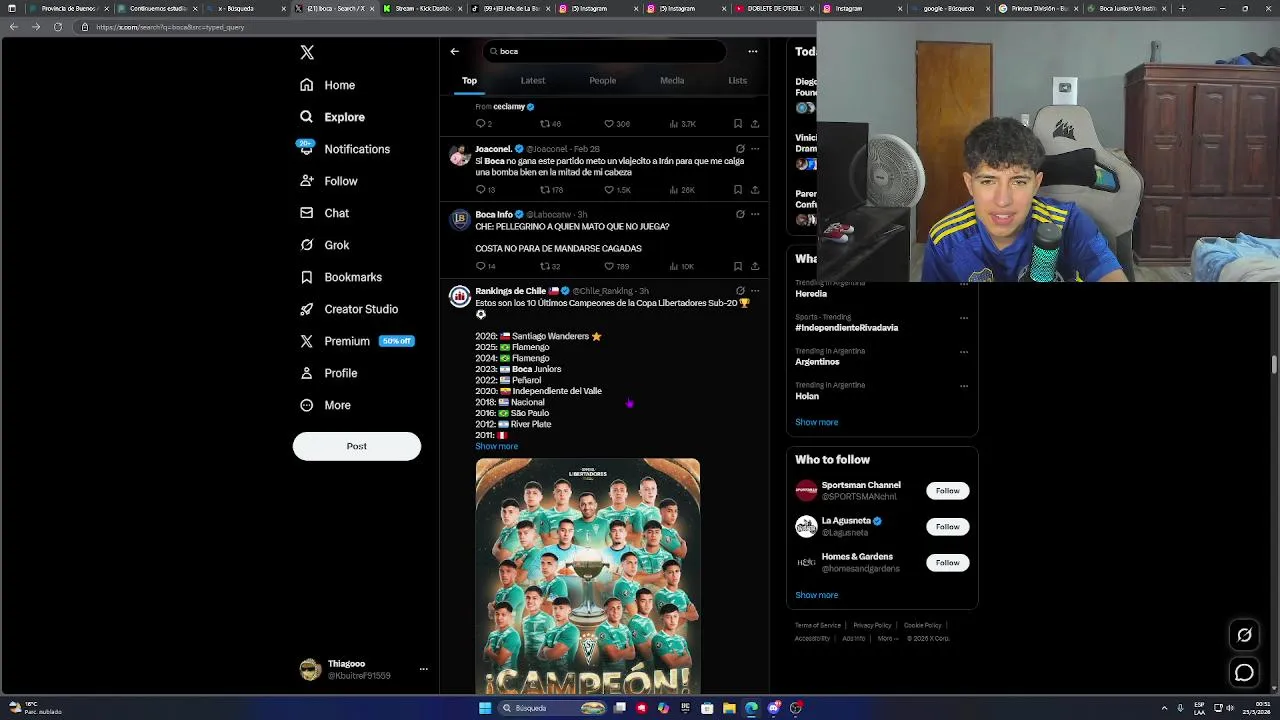
Task: Open Premium with 50% off badge
Action: click(x=357, y=341)
